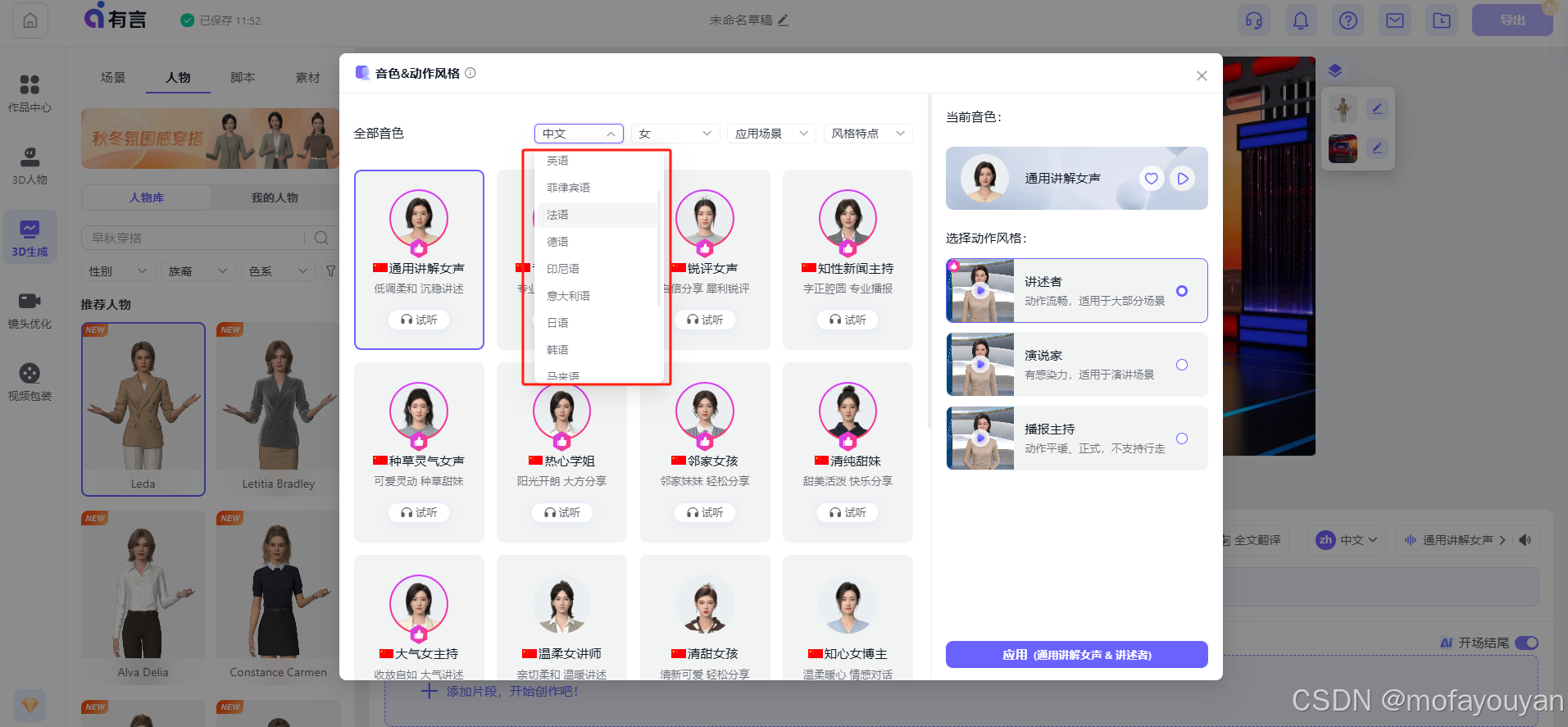This screenshot has height=727, width=1568.
Task: Choose 法语 from the language list
Action: click(597, 215)
